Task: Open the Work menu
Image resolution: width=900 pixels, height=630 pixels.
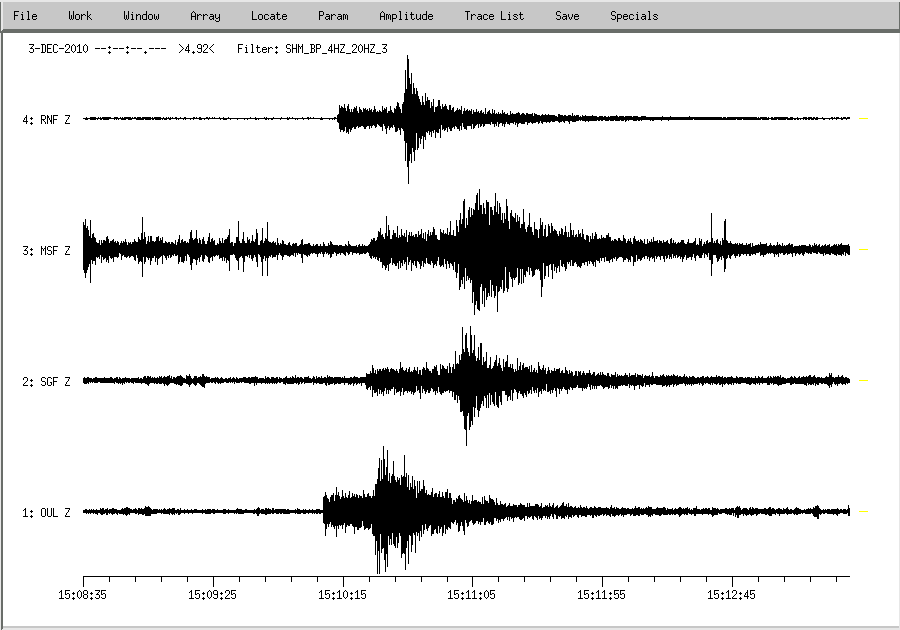Action: click(80, 16)
